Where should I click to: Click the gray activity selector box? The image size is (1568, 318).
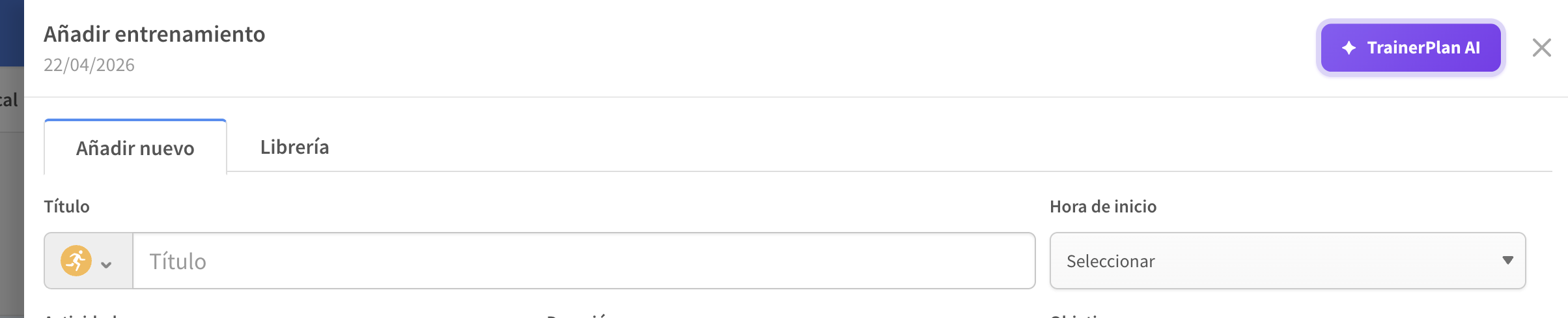89,261
